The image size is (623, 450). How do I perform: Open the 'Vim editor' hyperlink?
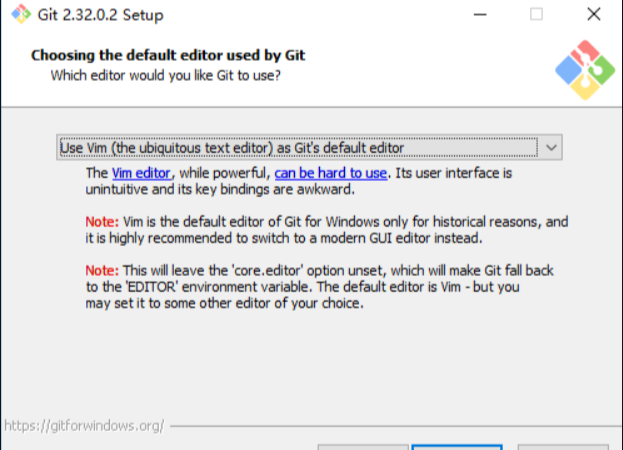(x=141, y=173)
